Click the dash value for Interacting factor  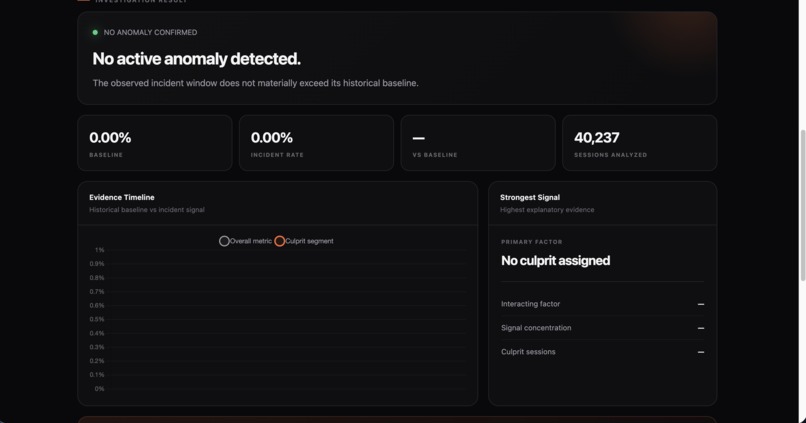coord(701,304)
